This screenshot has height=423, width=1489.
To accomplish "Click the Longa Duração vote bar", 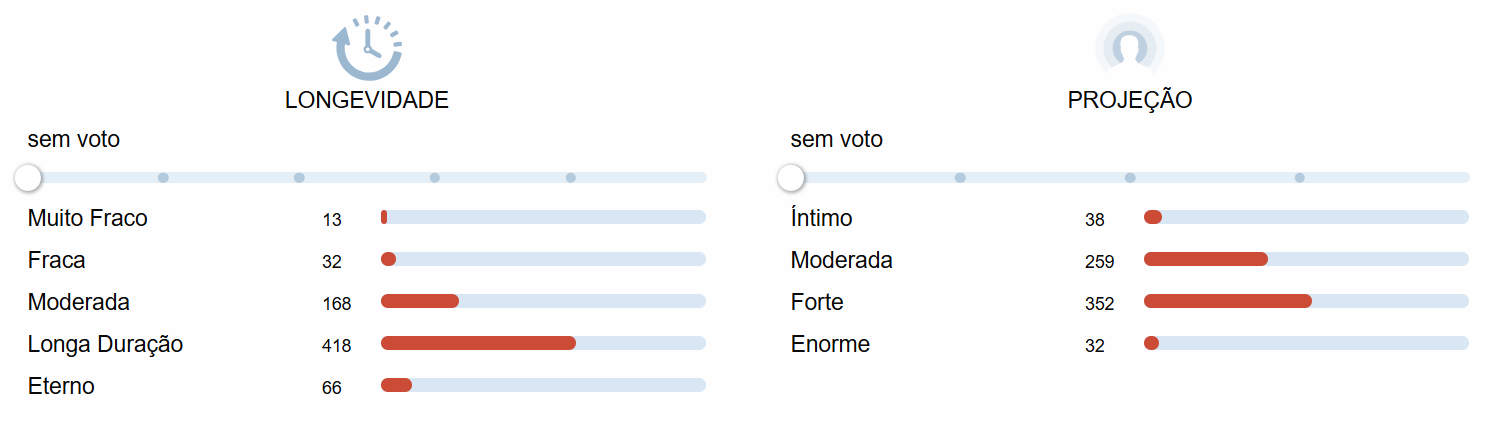I will [x=543, y=343].
